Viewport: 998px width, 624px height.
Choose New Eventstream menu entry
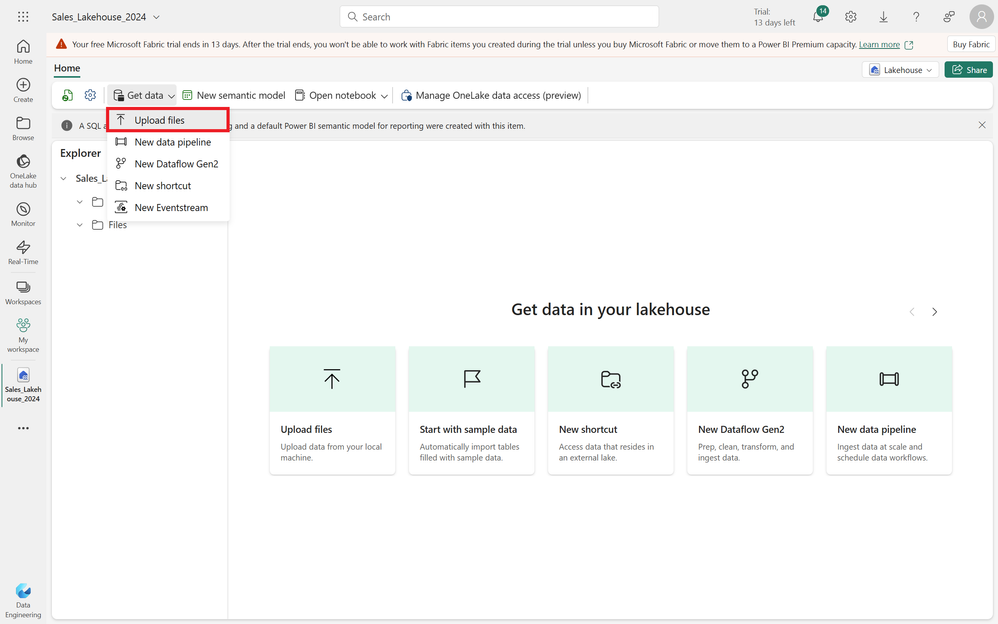click(167, 208)
